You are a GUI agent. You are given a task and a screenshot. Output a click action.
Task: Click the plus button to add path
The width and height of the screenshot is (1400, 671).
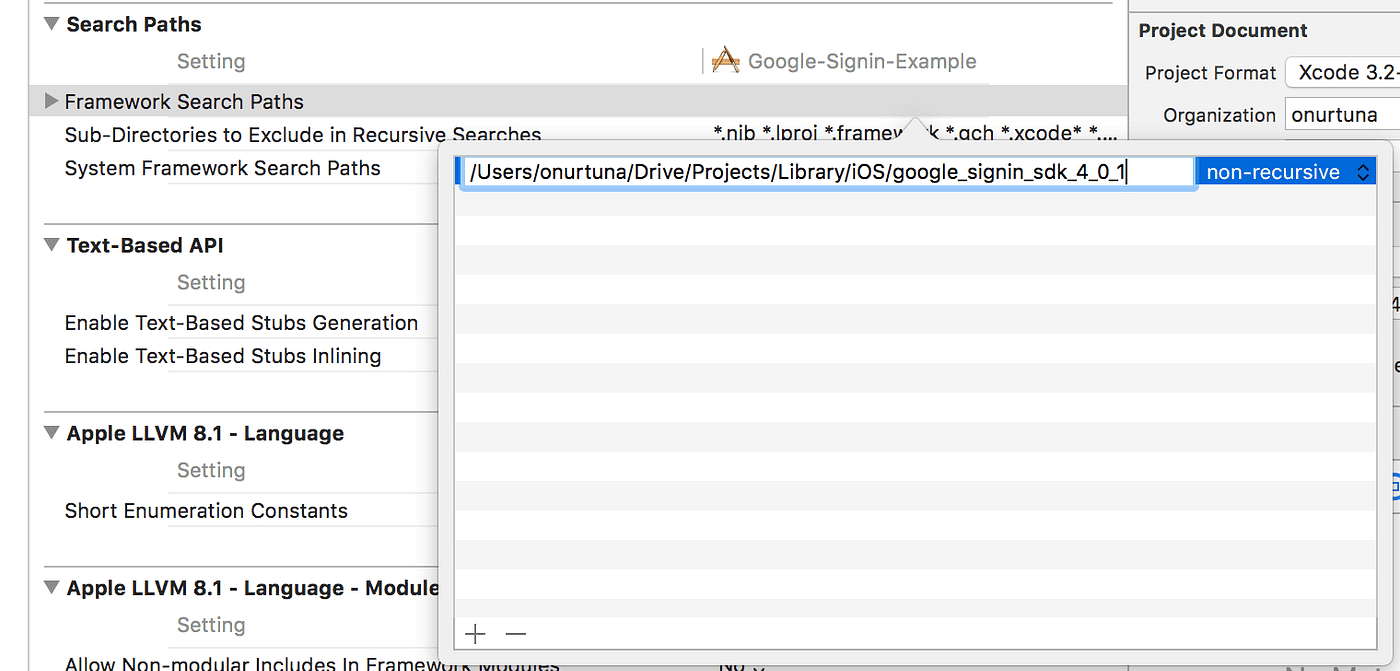pos(475,634)
